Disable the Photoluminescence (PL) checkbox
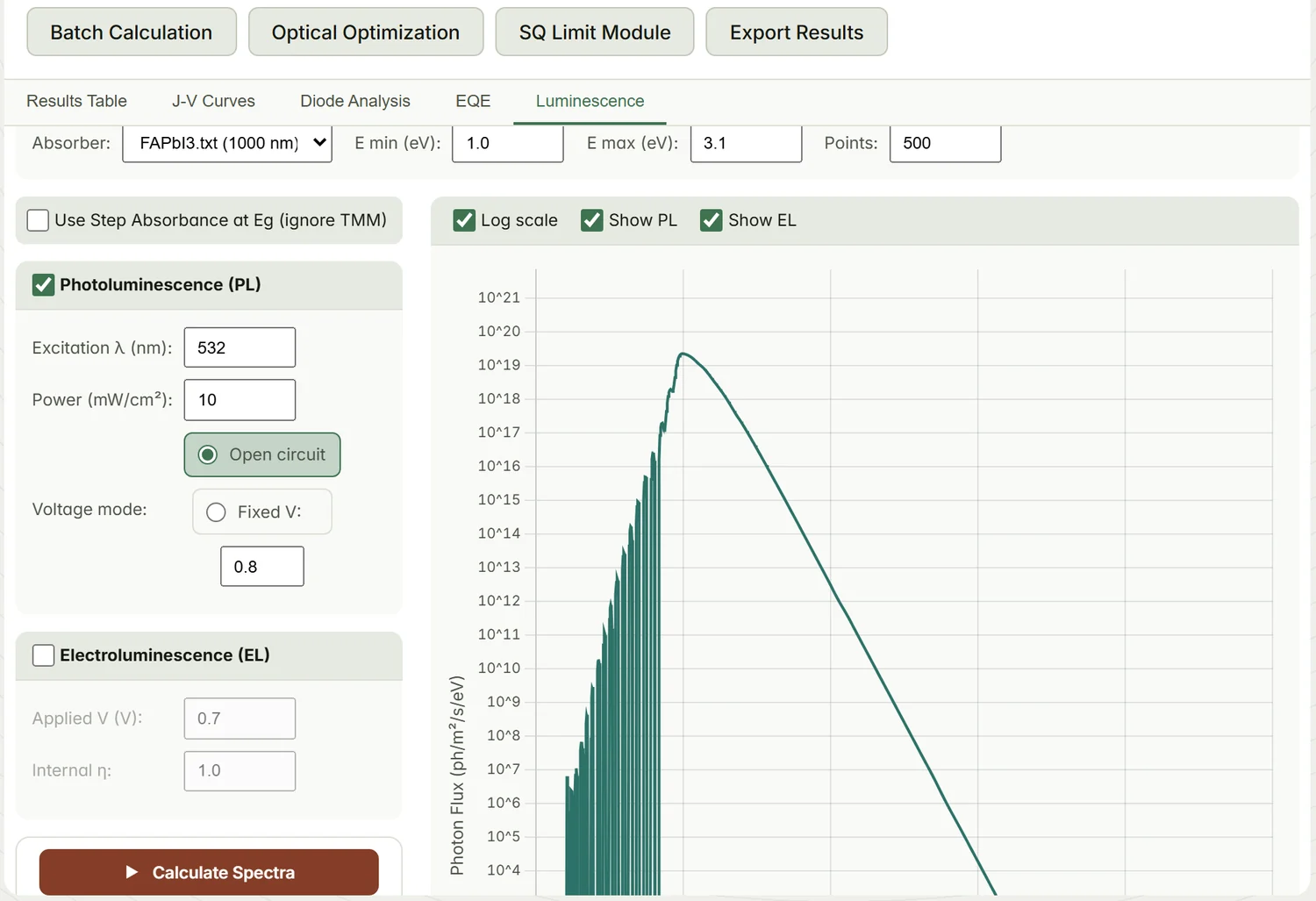 (x=43, y=285)
